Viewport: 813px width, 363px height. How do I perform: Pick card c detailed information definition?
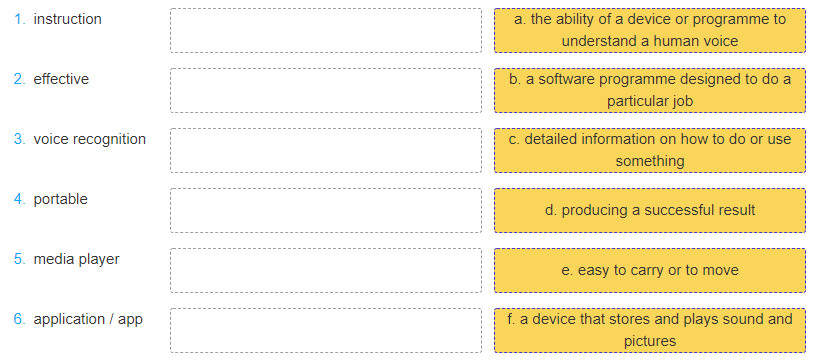(x=650, y=150)
